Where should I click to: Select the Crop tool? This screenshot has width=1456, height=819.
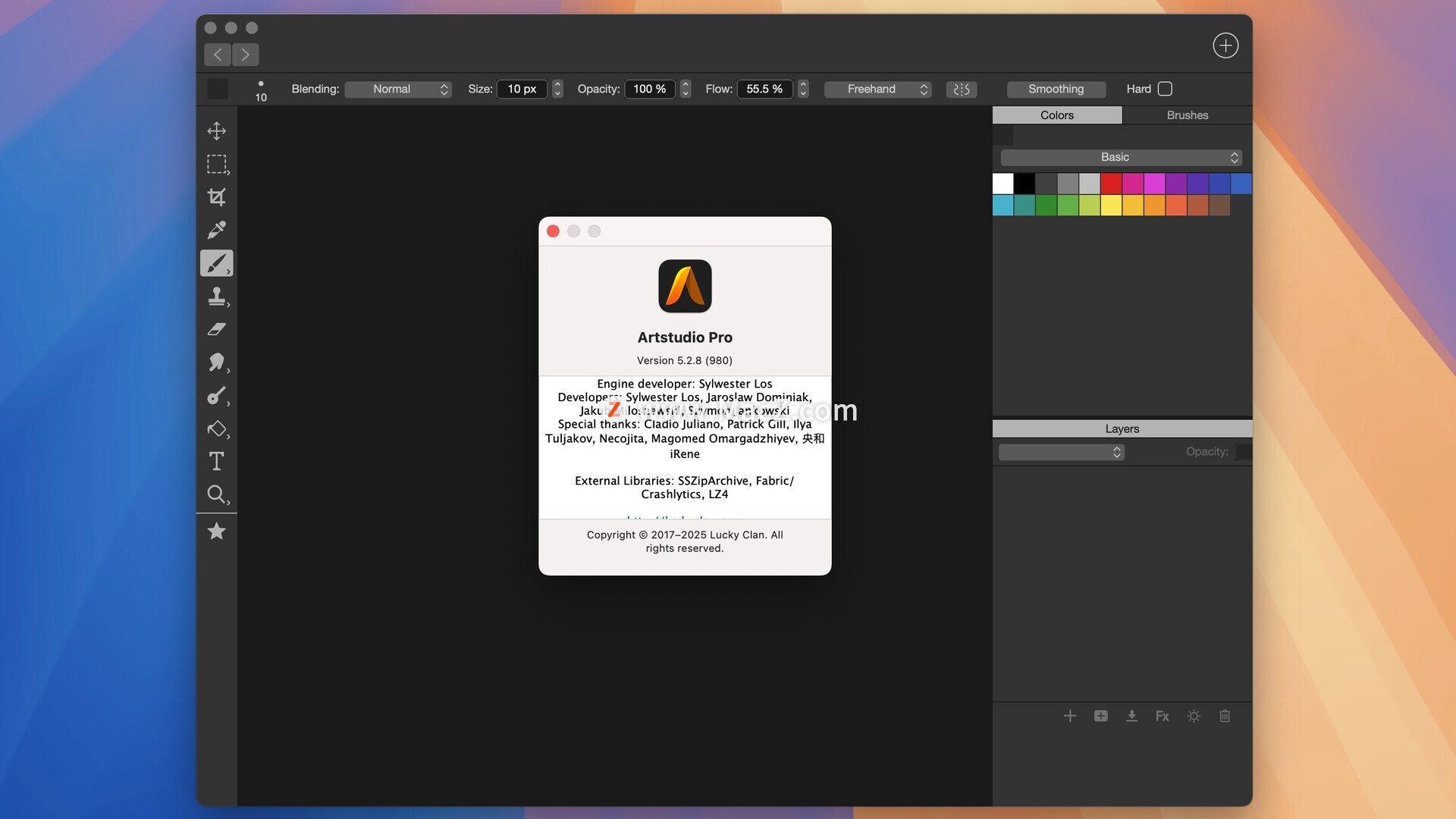point(217,197)
